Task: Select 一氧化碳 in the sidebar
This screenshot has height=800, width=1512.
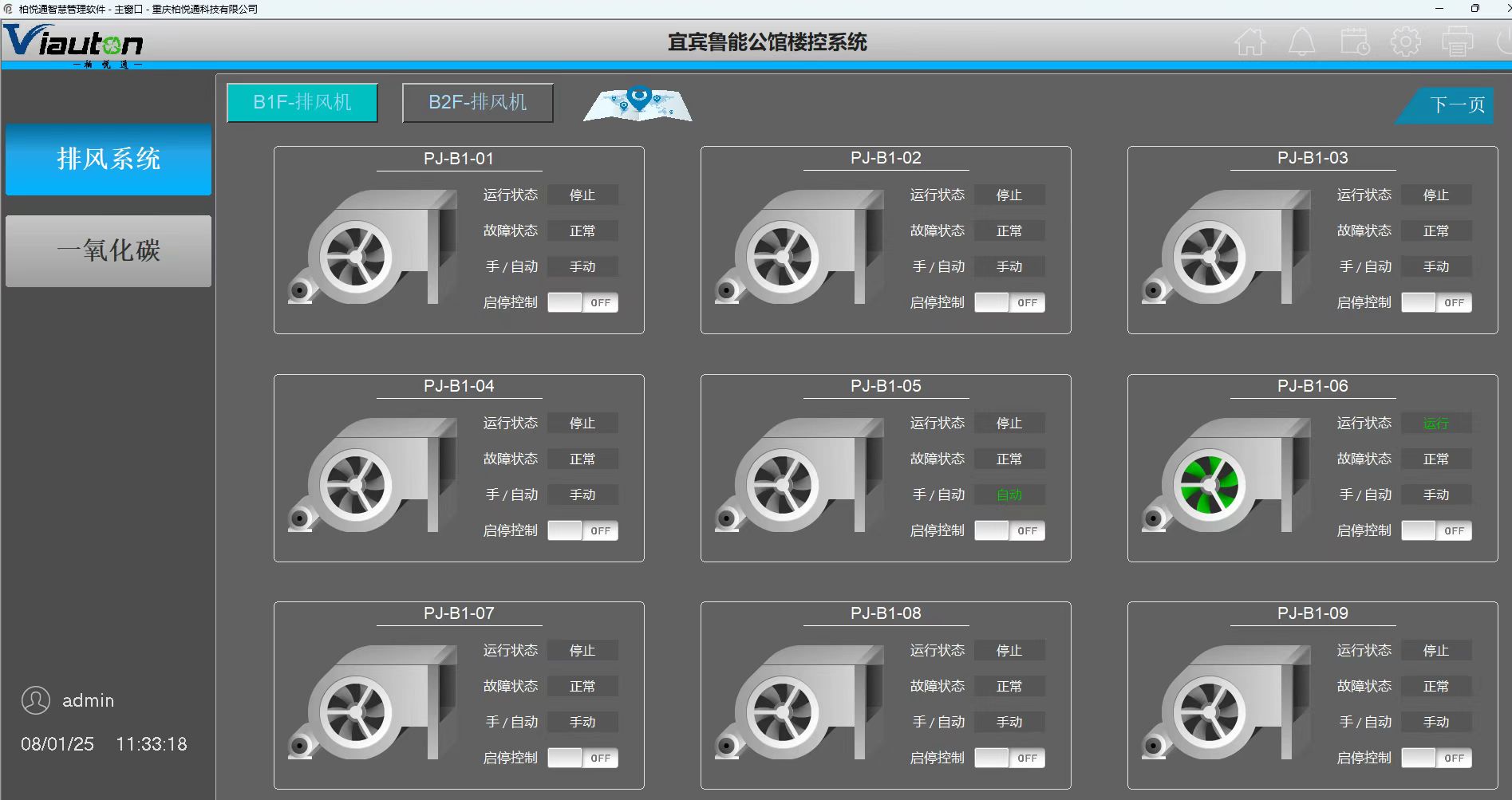Action: pos(109,251)
